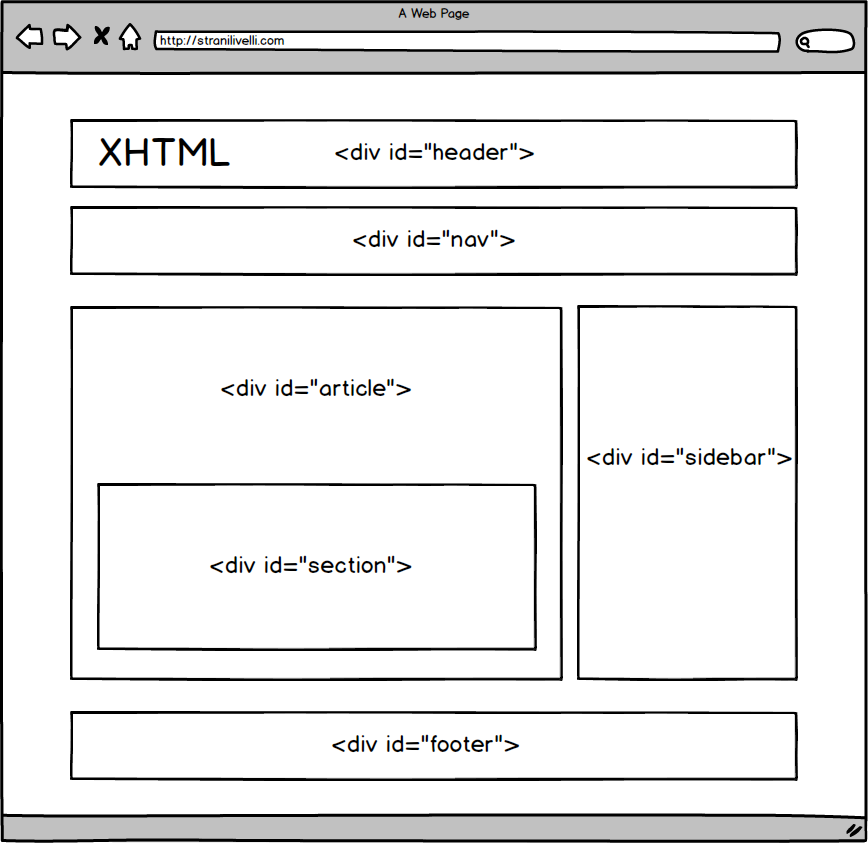Screen dimensions: 868x843
Task: Click the XHTML logo text
Action: click(x=162, y=152)
